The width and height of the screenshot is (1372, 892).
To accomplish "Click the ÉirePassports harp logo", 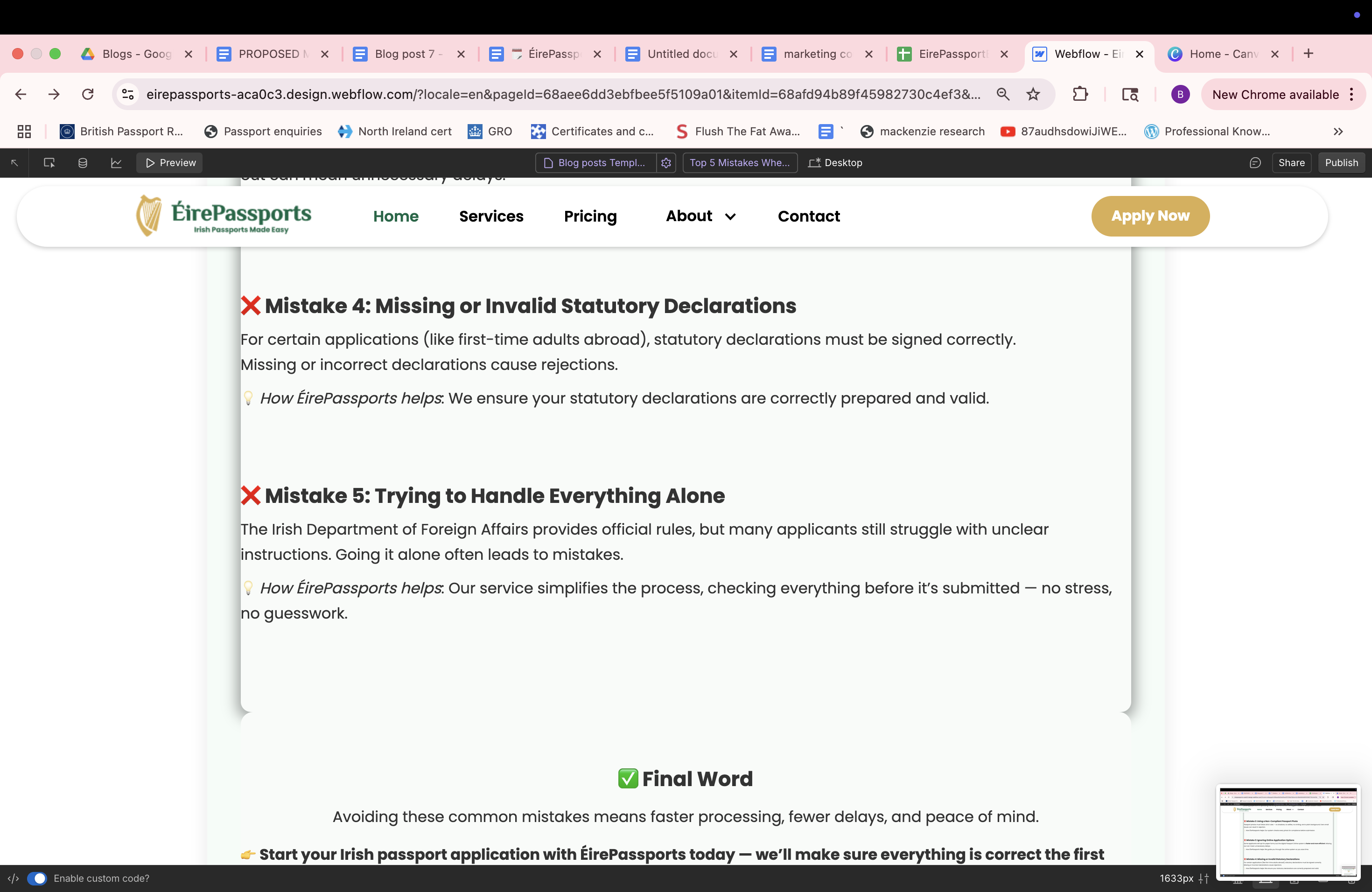I will (224, 216).
